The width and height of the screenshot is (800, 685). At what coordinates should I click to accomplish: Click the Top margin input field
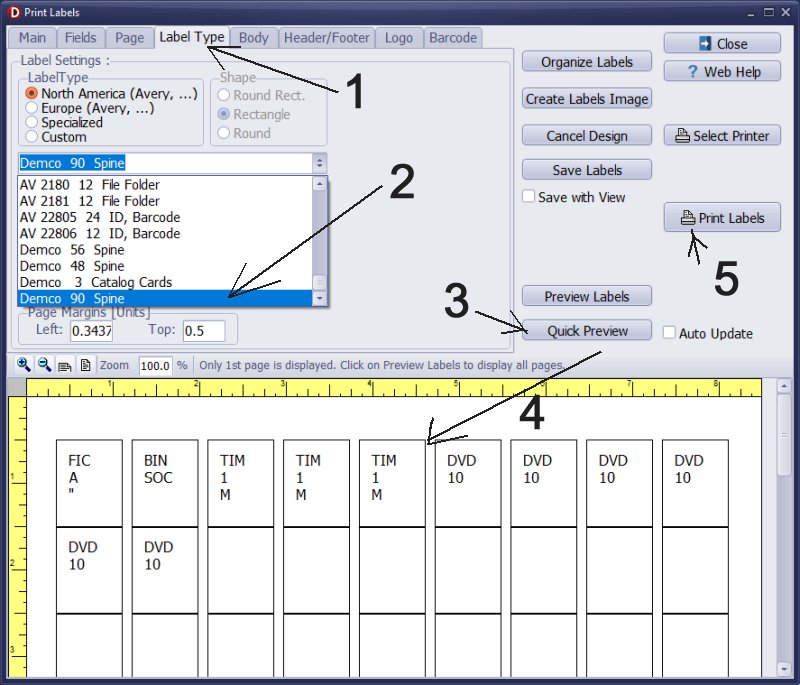(x=204, y=331)
